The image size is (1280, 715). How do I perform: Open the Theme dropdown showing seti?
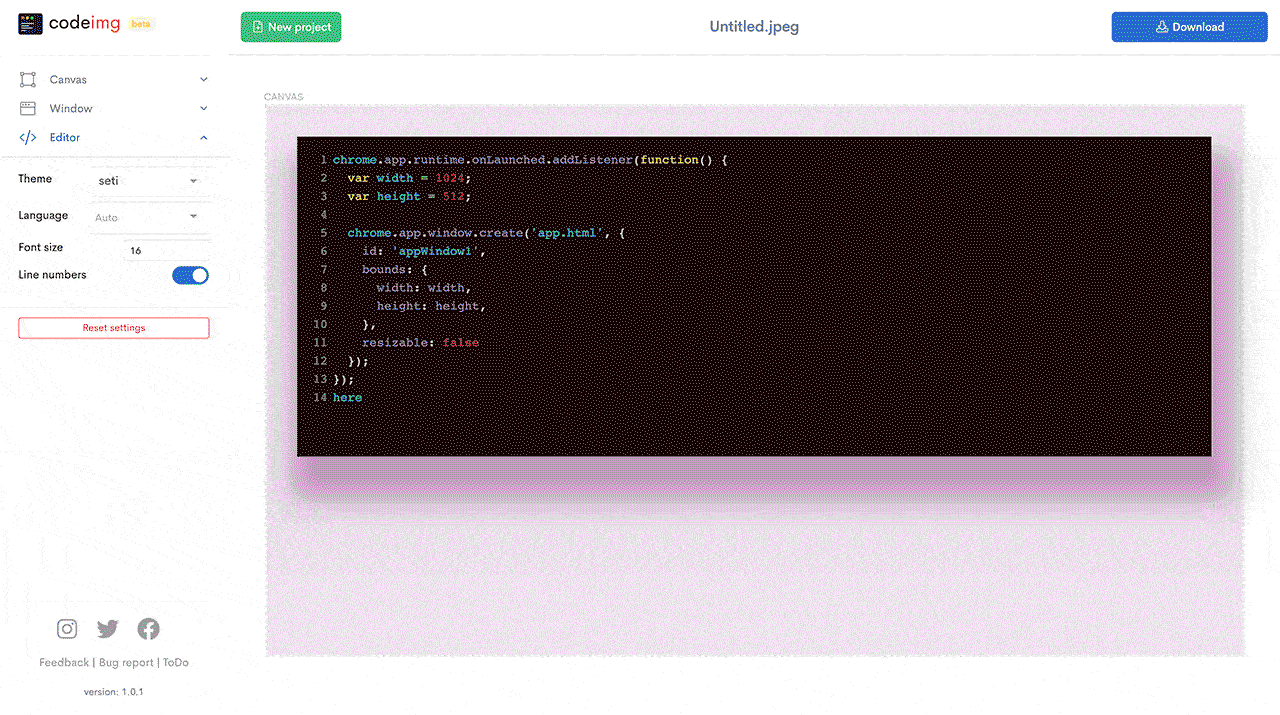(x=148, y=181)
